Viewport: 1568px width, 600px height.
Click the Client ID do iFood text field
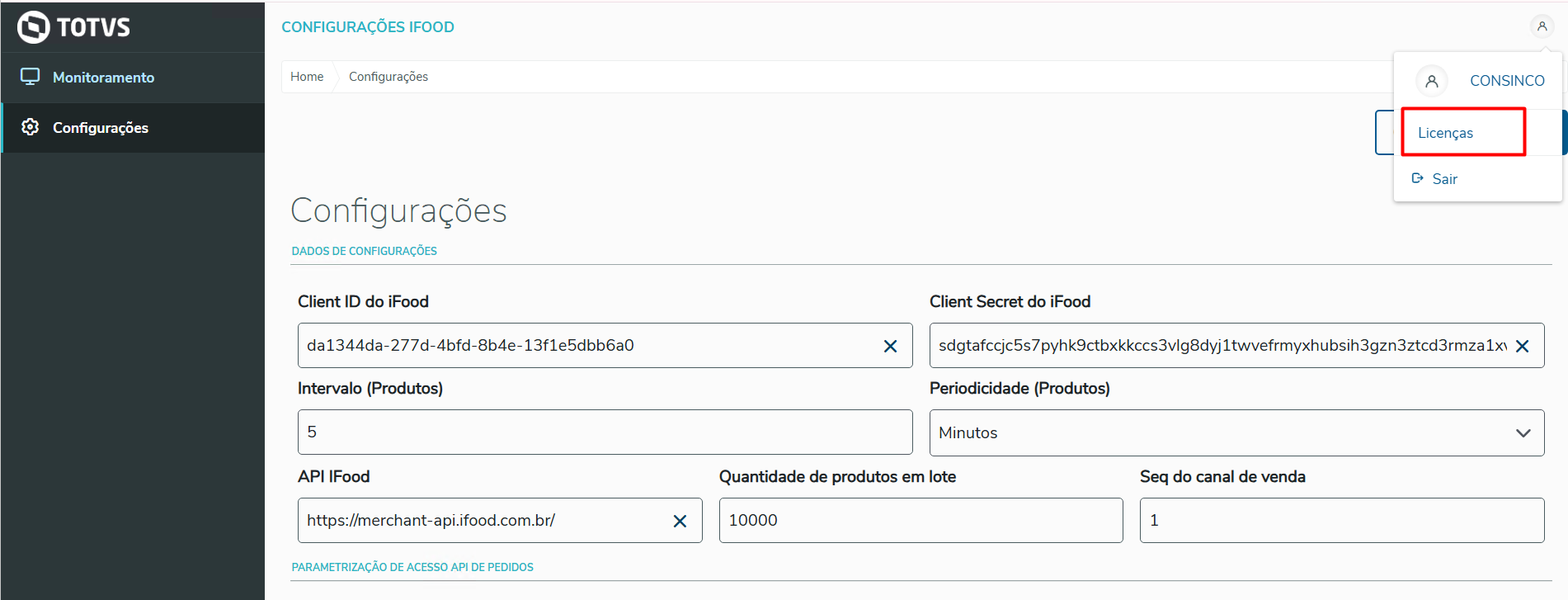pos(586,346)
